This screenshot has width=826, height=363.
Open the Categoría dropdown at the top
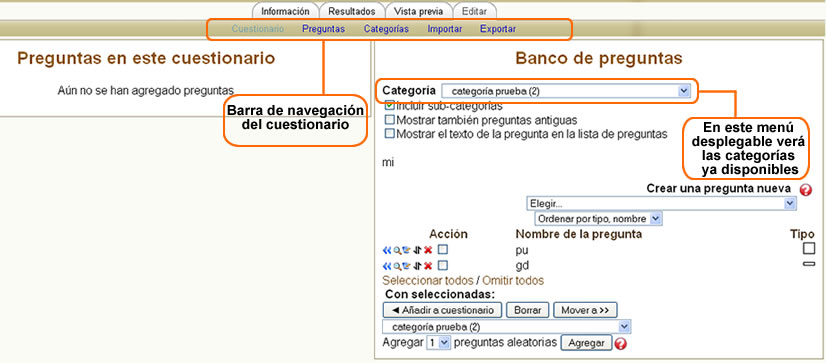click(566, 91)
